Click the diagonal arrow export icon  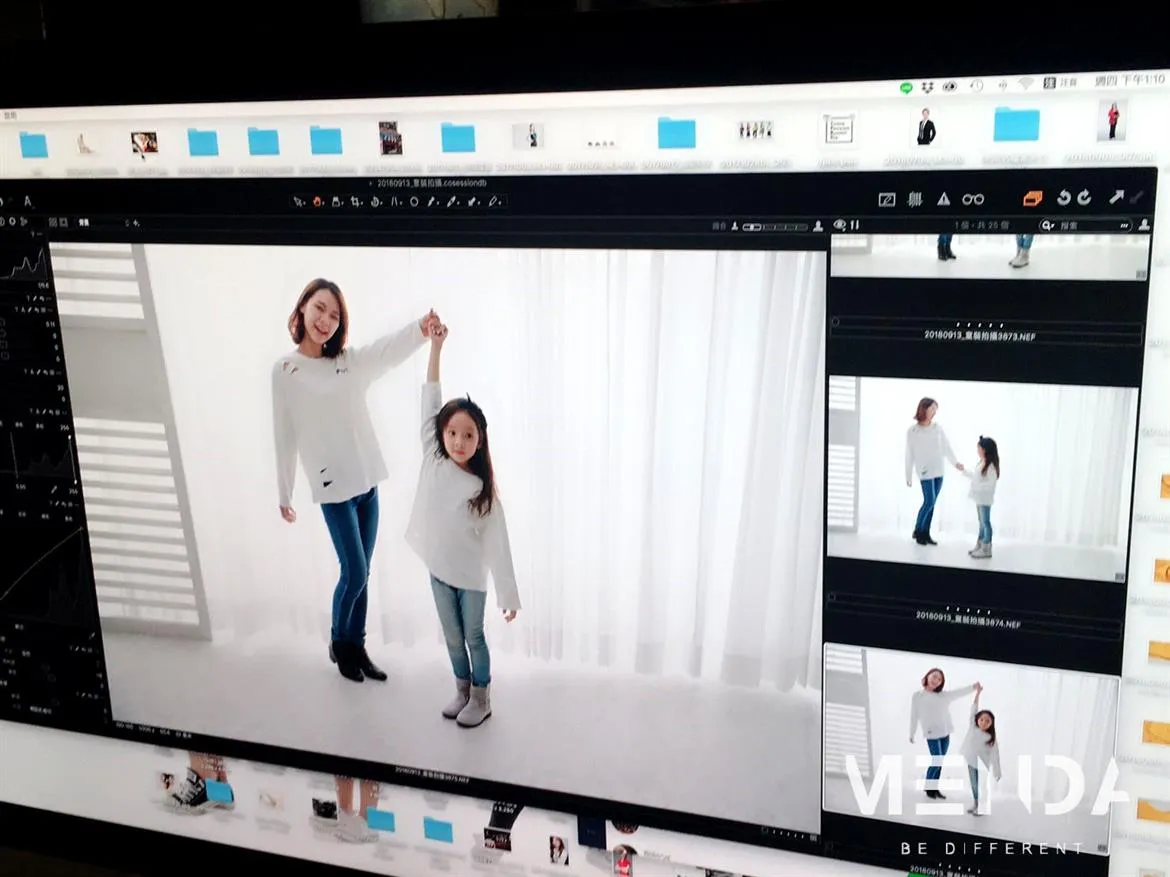tap(1115, 198)
